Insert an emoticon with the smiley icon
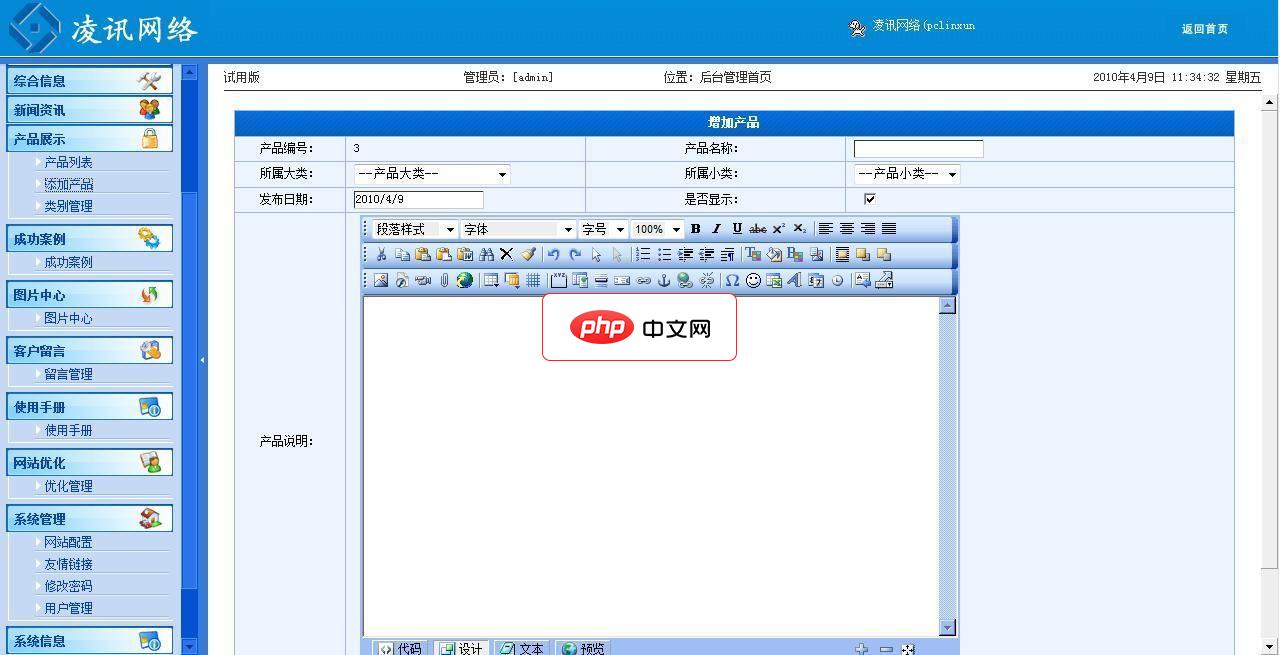This screenshot has height=655, width=1280. coord(753,279)
